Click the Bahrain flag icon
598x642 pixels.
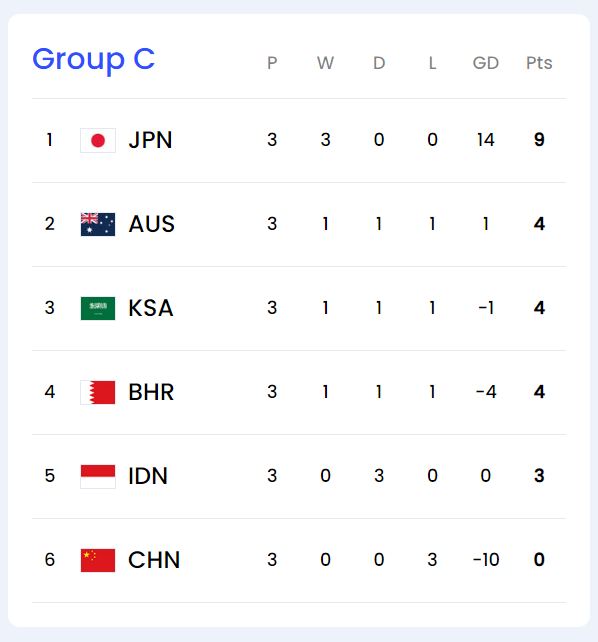point(98,392)
